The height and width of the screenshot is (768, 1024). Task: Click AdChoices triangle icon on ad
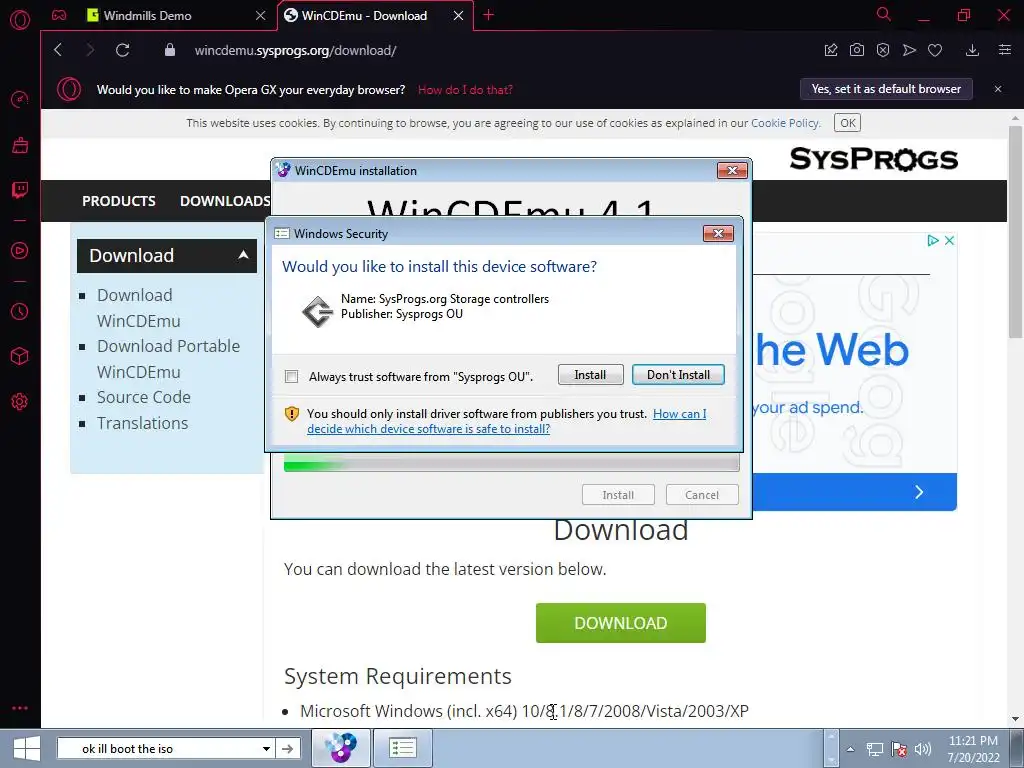933,240
